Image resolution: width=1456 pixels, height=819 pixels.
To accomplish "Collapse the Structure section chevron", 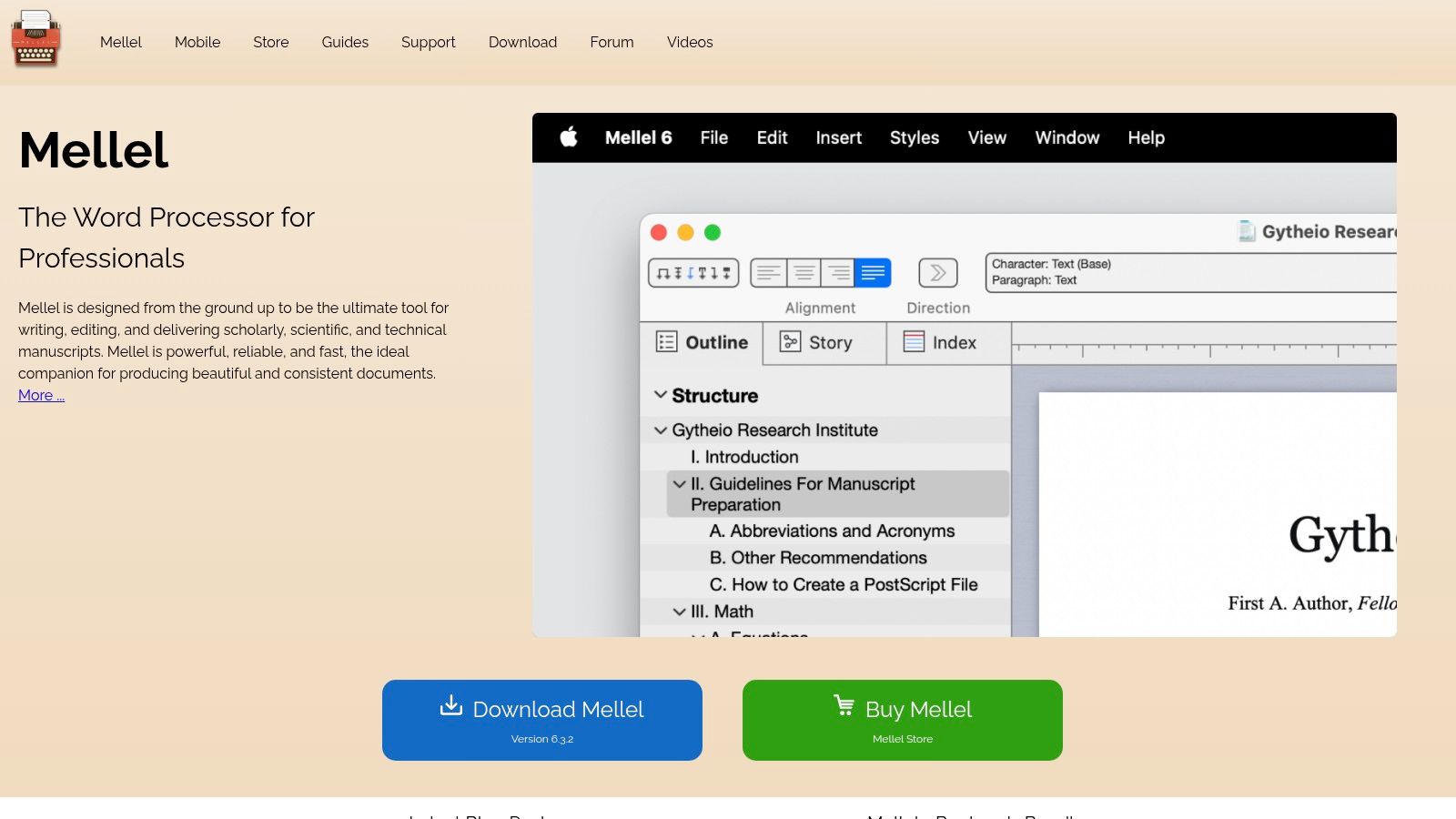I will pyautogui.click(x=661, y=395).
